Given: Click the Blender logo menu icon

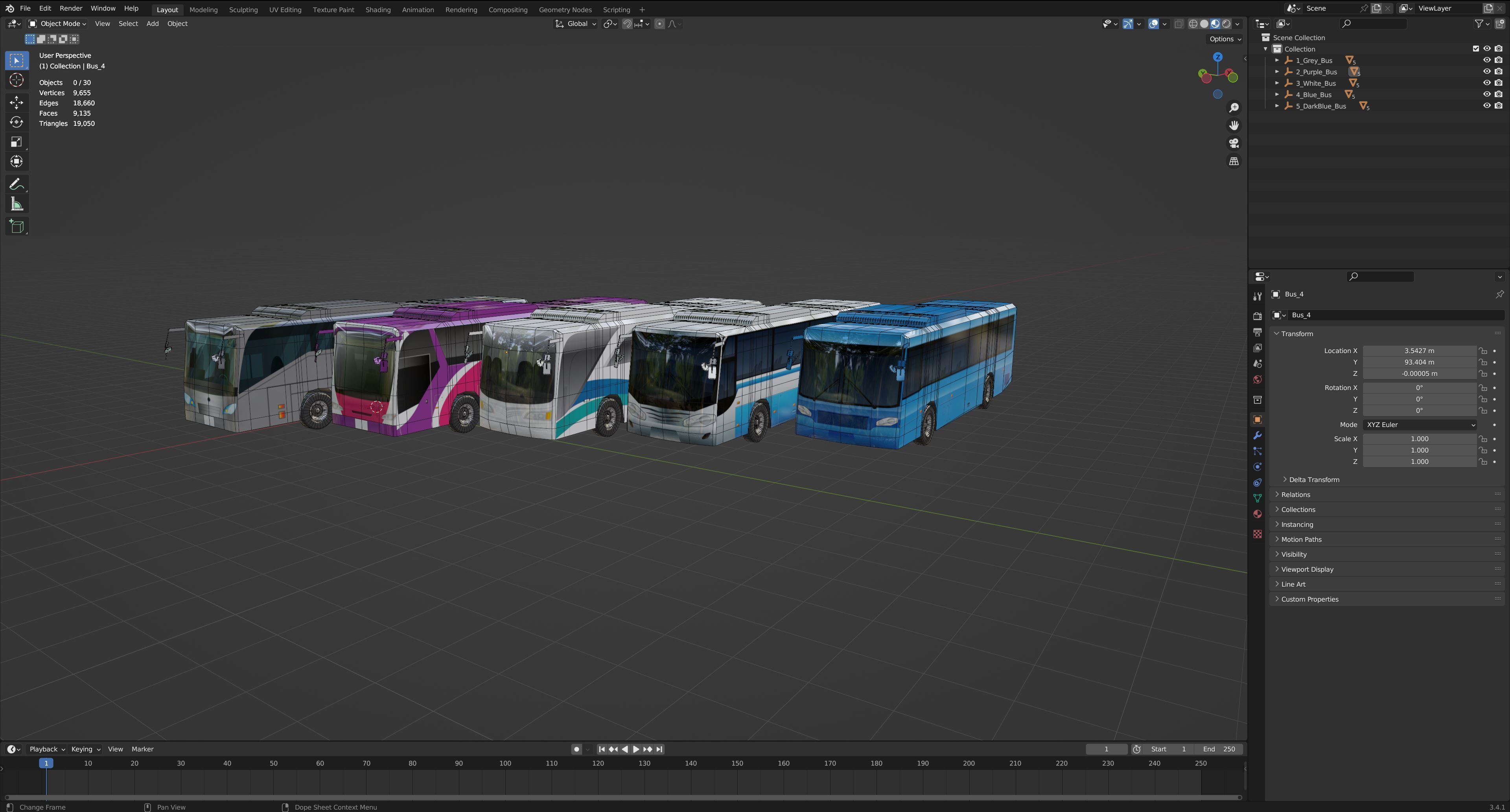Looking at the screenshot, I should click(x=9, y=8).
